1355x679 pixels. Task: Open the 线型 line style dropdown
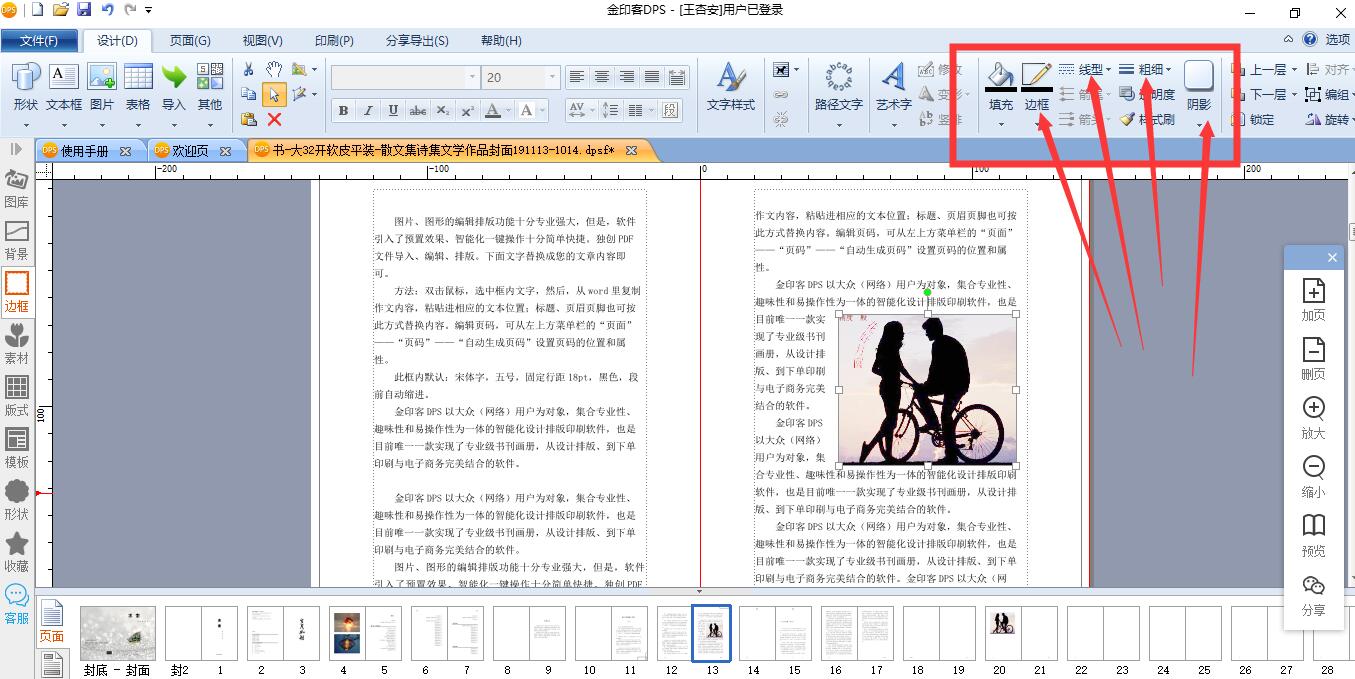click(x=1085, y=69)
